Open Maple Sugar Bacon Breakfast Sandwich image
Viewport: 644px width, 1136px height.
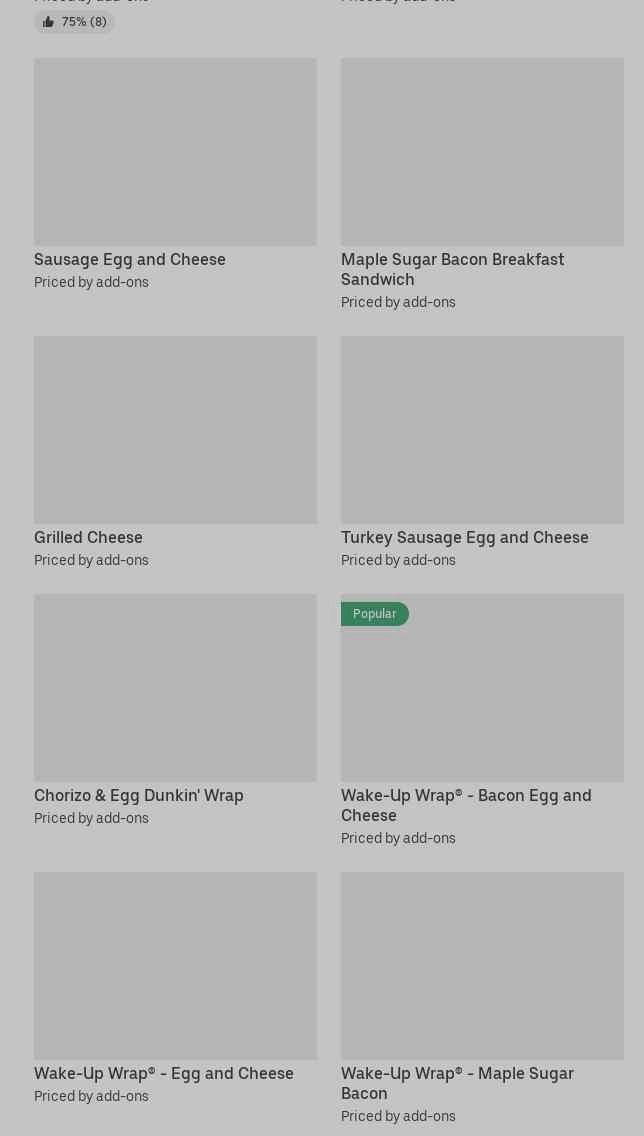point(482,151)
